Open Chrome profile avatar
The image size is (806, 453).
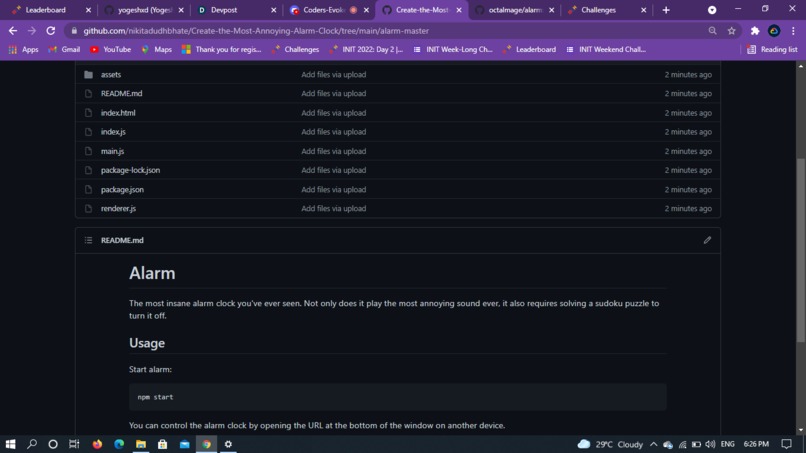774,31
